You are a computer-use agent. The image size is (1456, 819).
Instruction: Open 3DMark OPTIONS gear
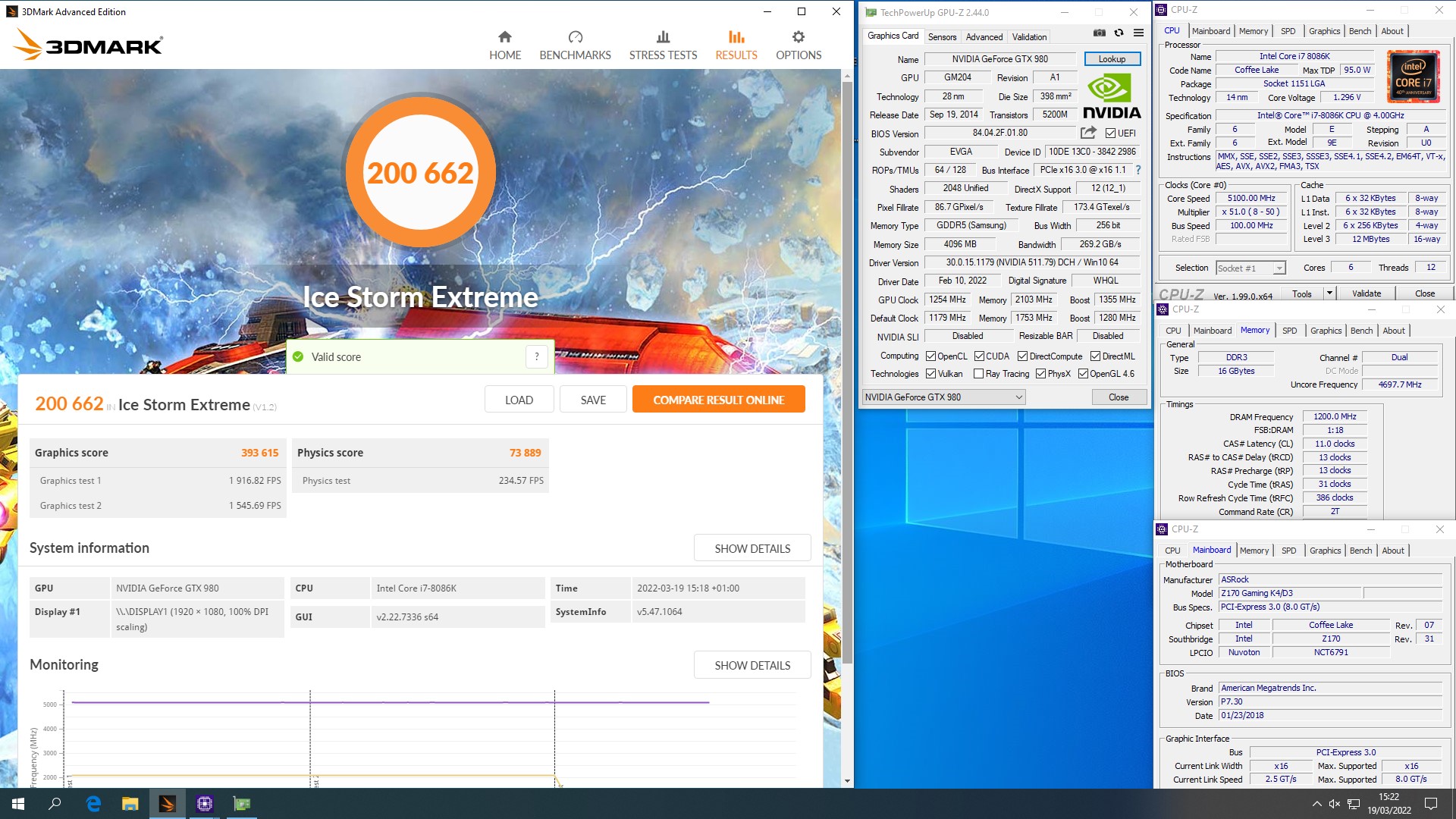pos(799,45)
